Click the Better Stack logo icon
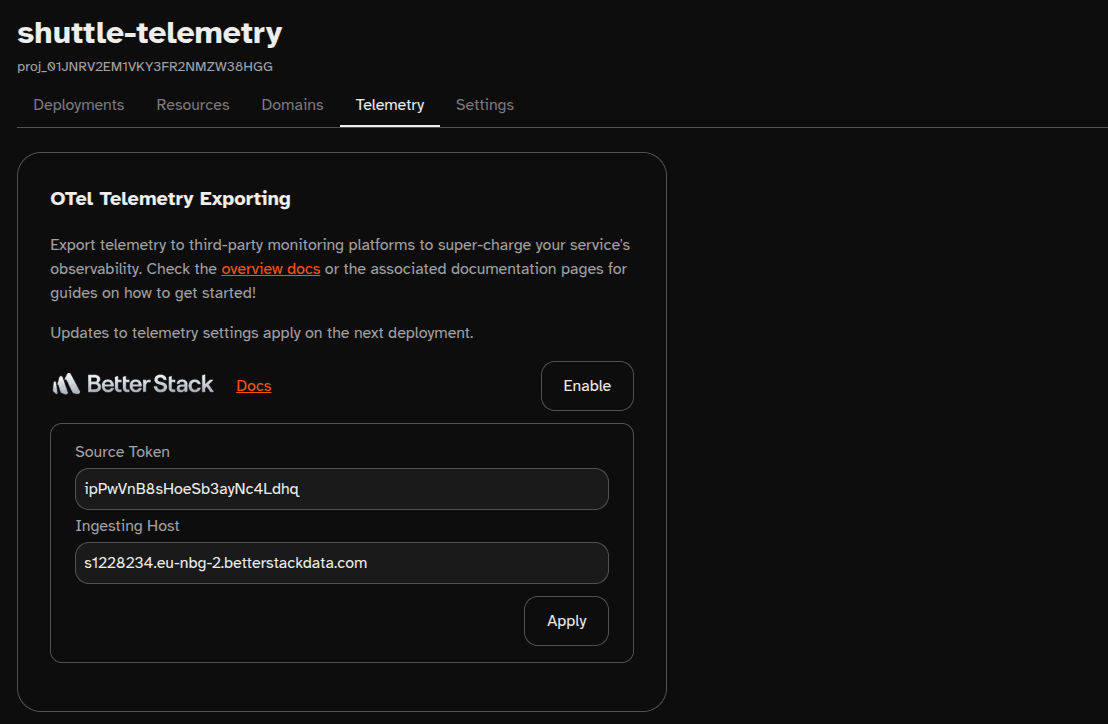1108x724 pixels. tap(65, 384)
